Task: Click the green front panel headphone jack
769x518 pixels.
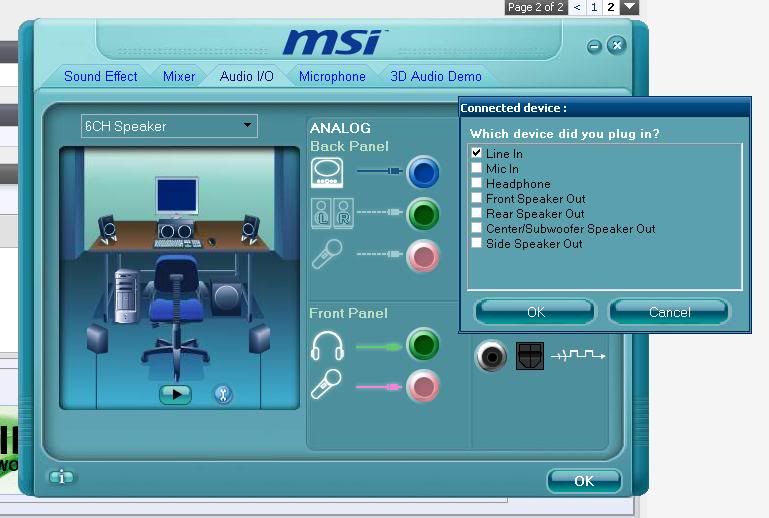Action: pyautogui.click(x=423, y=346)
